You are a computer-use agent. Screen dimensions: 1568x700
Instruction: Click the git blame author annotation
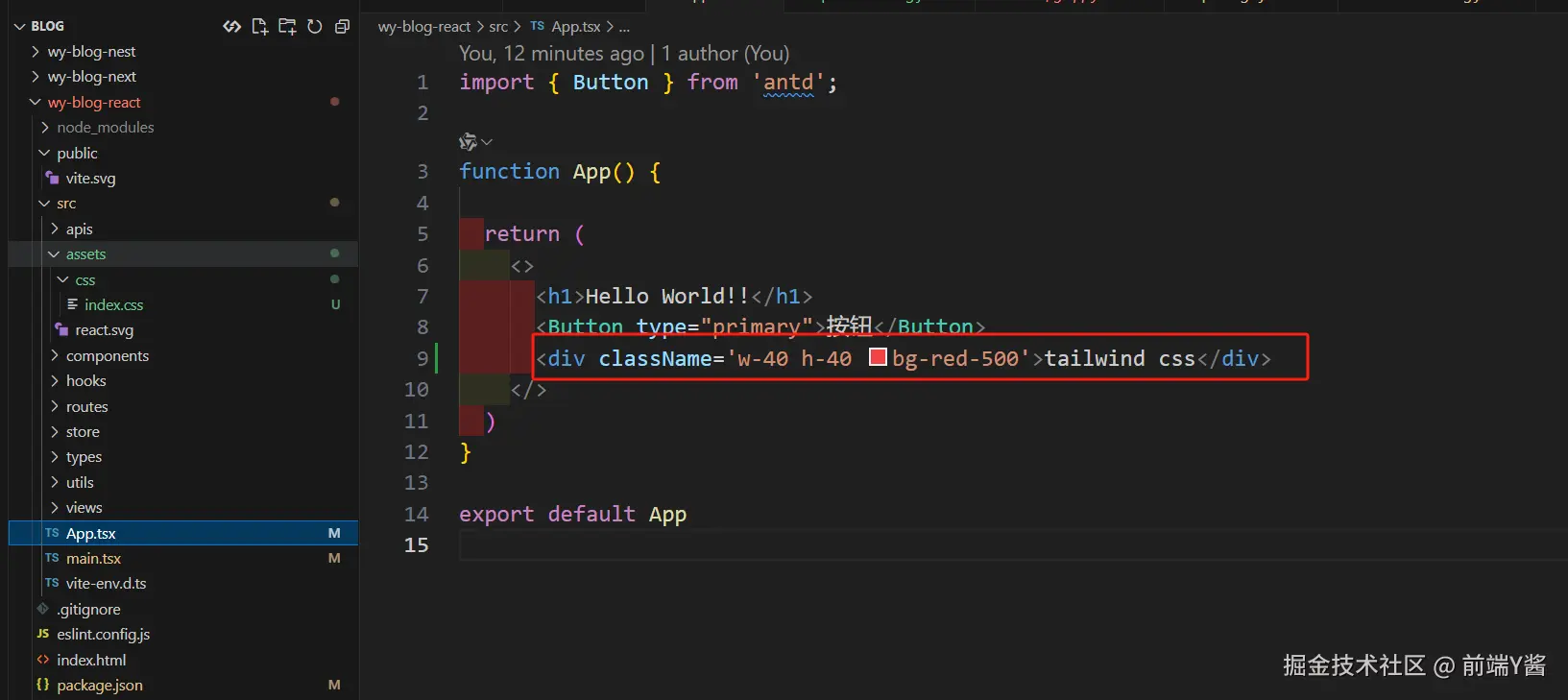click(624, 54)
